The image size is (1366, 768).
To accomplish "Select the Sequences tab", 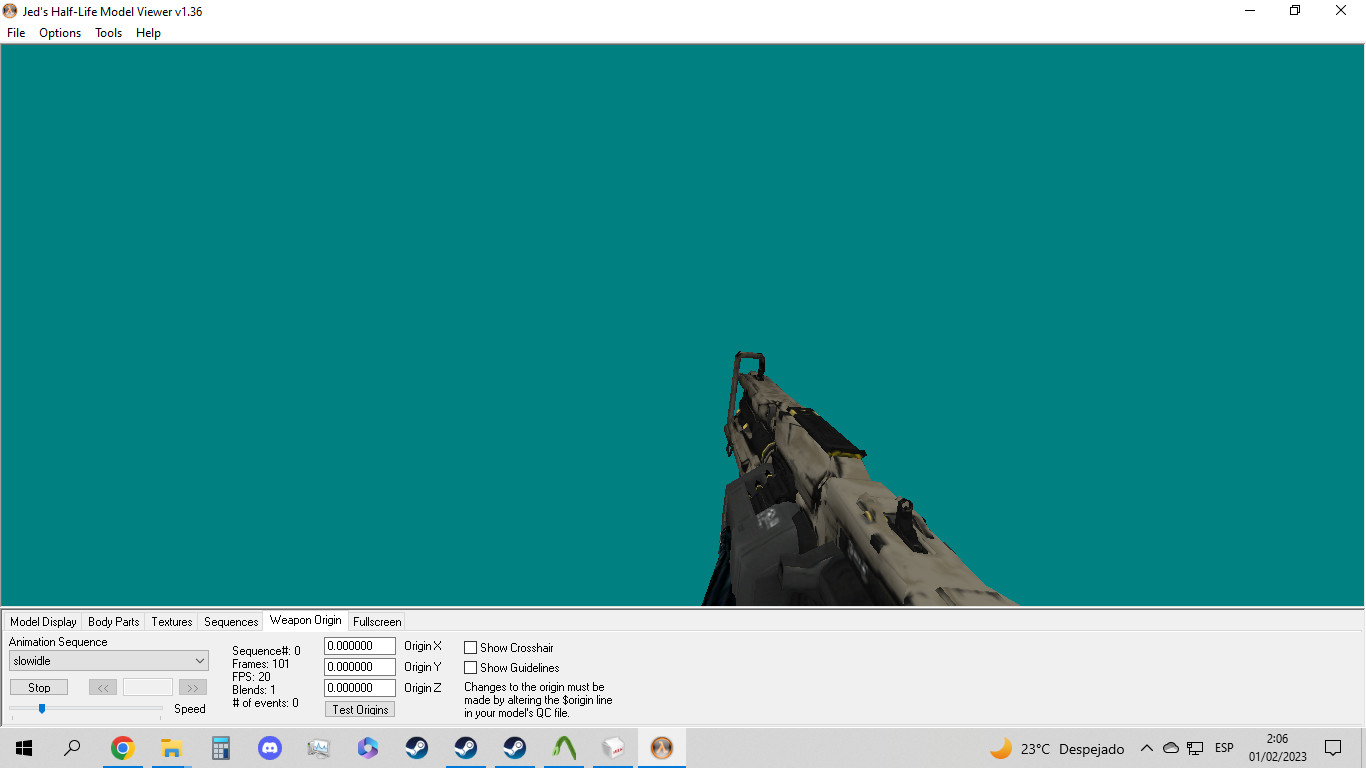I will tap(230, 621).
